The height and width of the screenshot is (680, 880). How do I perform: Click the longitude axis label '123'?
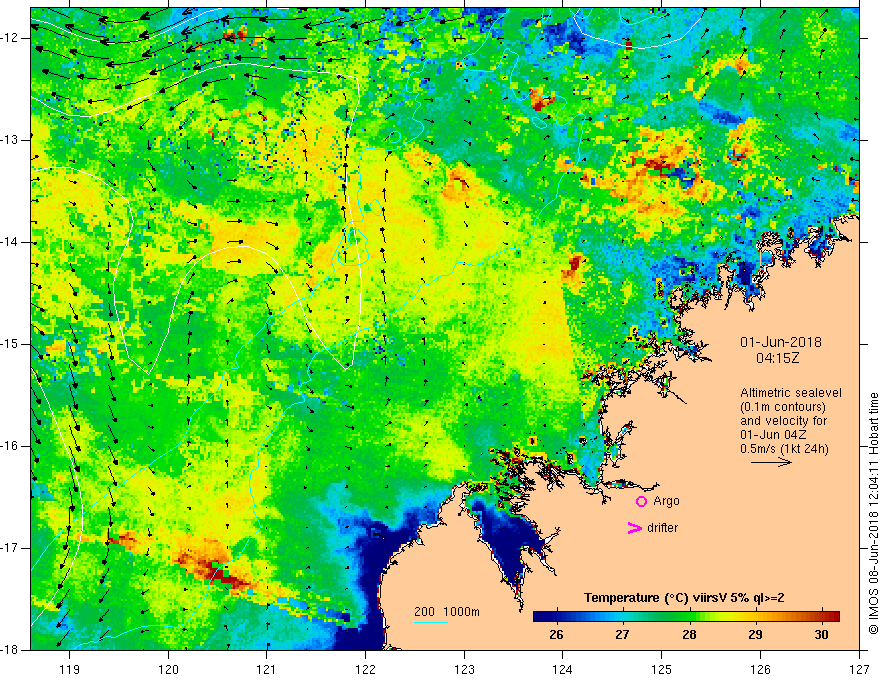(x=464, y=669)
